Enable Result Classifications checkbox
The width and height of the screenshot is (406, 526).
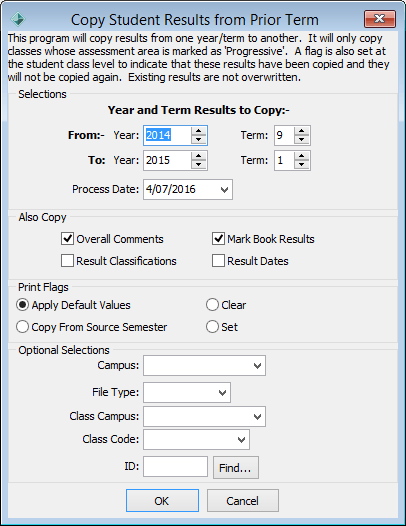[67, 261]
